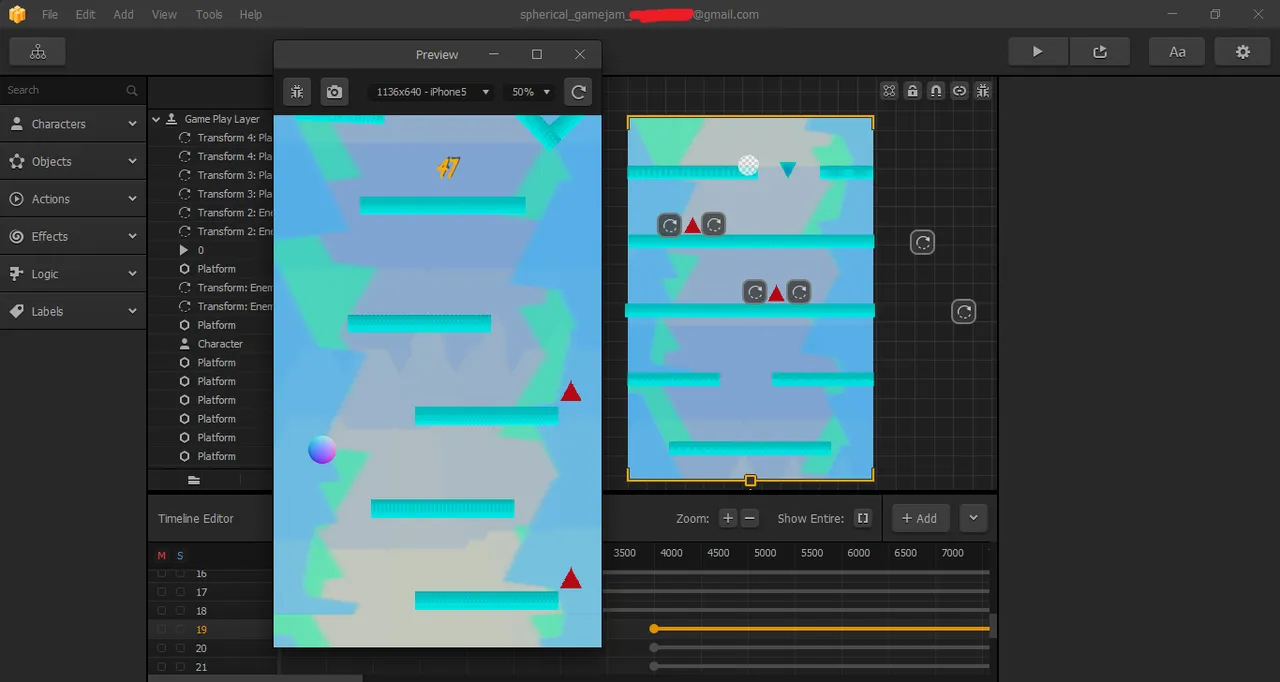Toggle mute checkbox for track 17

tap(162, 592)
